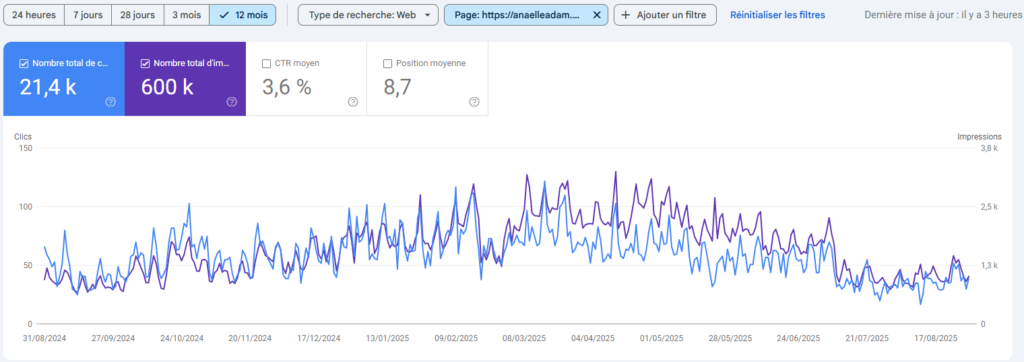Click Ajouter un filtre button
The width and height of the screenshot is (1024, 362).
pyautogui.click(x=665, y=15)
